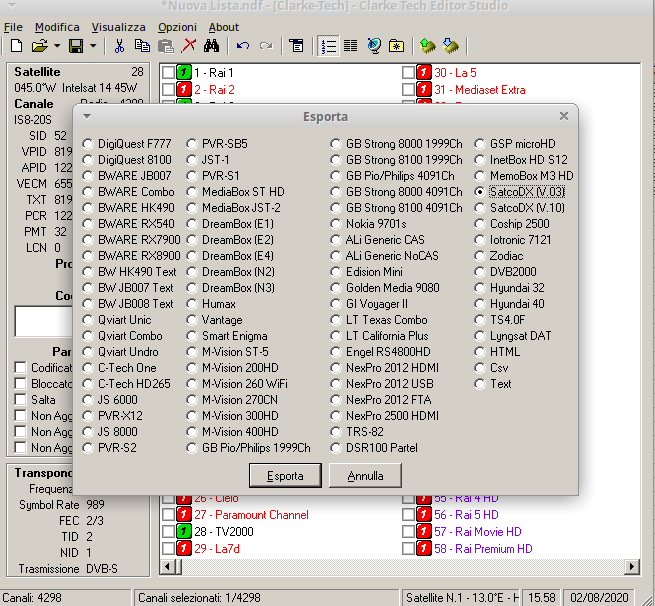The image size is (655, 606).
Task: Select the multi-column list view icon
Action: click(x=350, y=46)
